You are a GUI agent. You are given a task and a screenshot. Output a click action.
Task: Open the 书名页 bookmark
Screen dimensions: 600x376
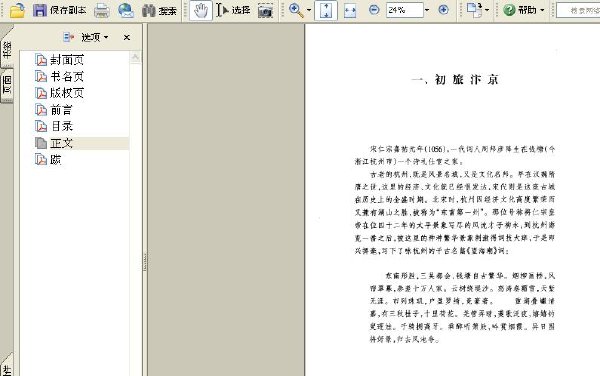(67, 77)
